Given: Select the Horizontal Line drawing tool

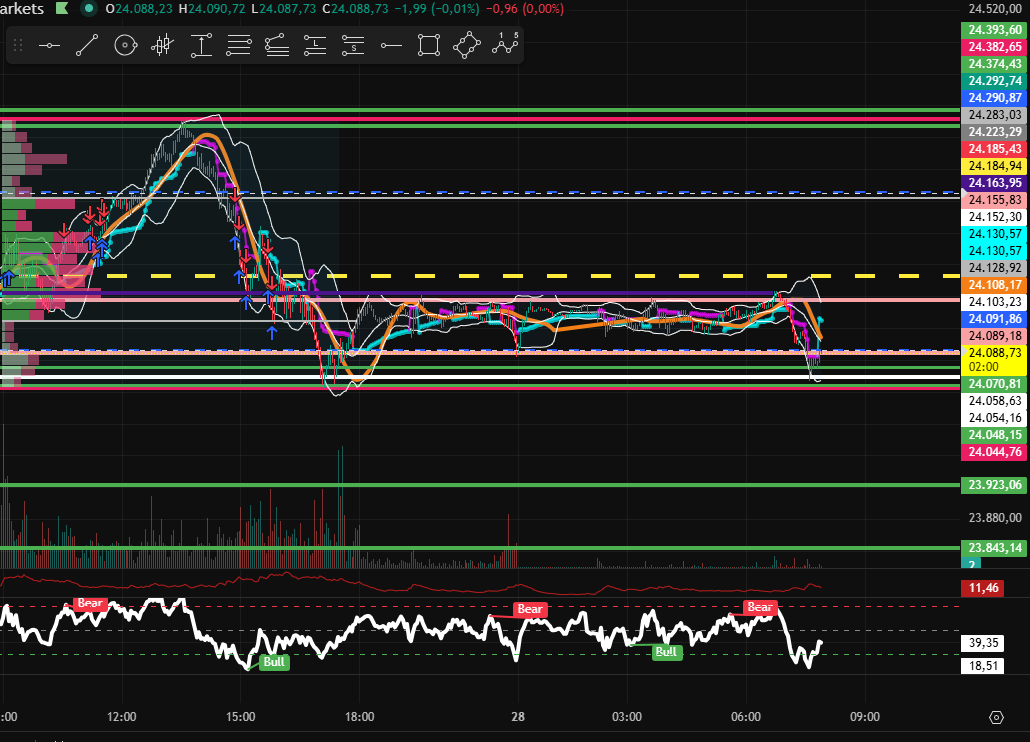Looking at the screenshot, I should point(49,45).
